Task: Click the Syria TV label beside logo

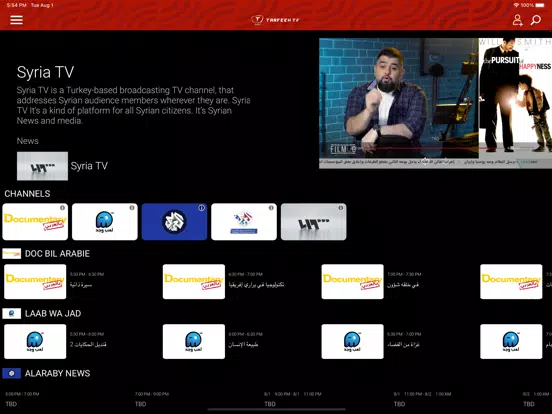Action: (89, 166)
